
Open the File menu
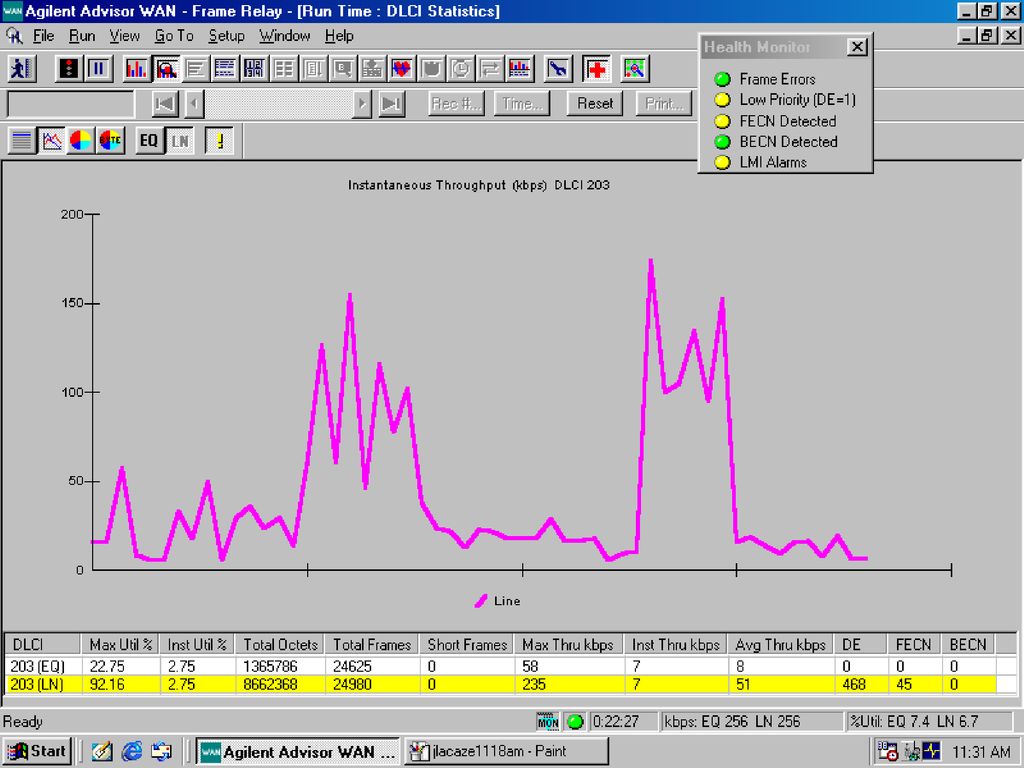tap(44, 36)
